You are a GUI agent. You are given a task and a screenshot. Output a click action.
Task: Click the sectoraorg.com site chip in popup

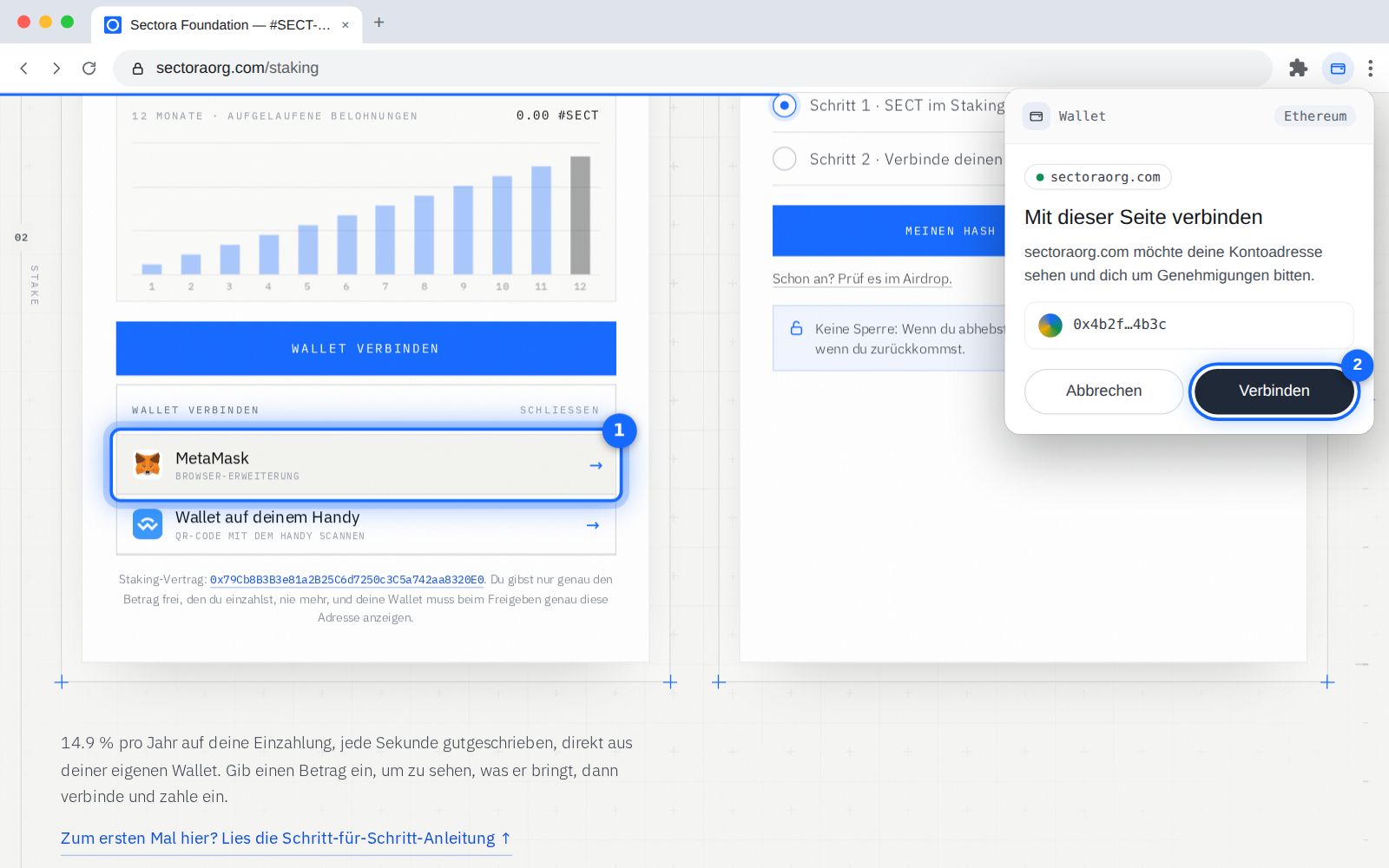pyautogui.click(x=1098, y=177)
